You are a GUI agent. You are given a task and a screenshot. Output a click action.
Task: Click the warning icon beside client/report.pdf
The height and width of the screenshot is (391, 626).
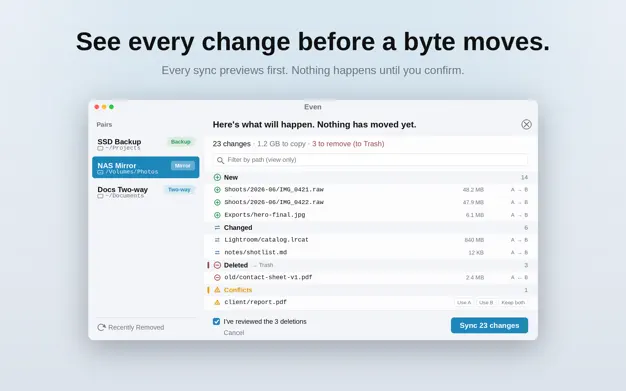click(217, 302)
